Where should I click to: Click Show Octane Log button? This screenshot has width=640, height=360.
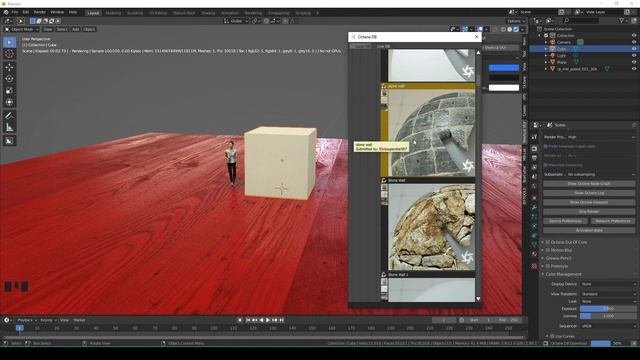click(589, 193)
